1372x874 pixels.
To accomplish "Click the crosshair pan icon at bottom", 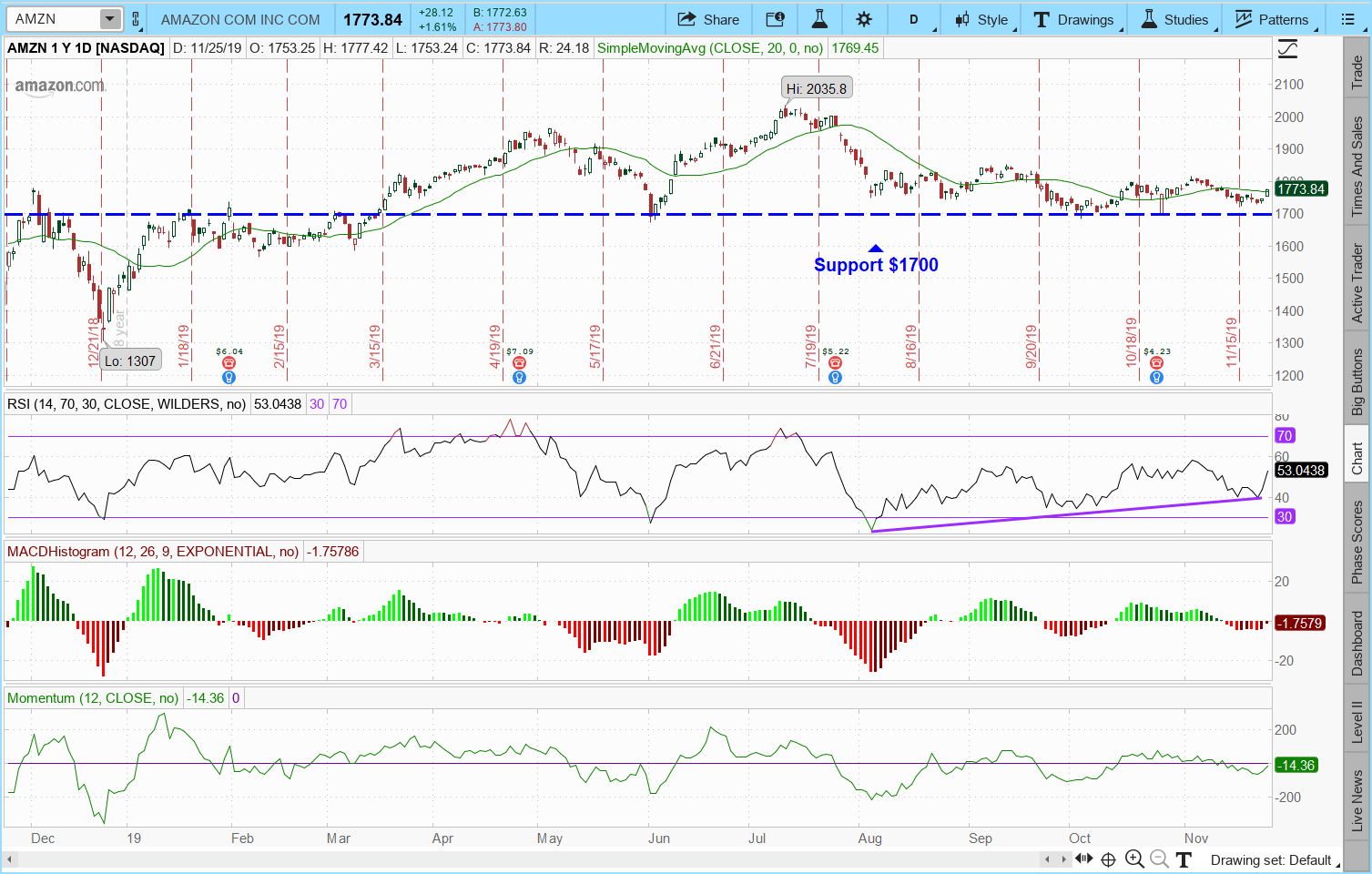I will pos(1108,859).
